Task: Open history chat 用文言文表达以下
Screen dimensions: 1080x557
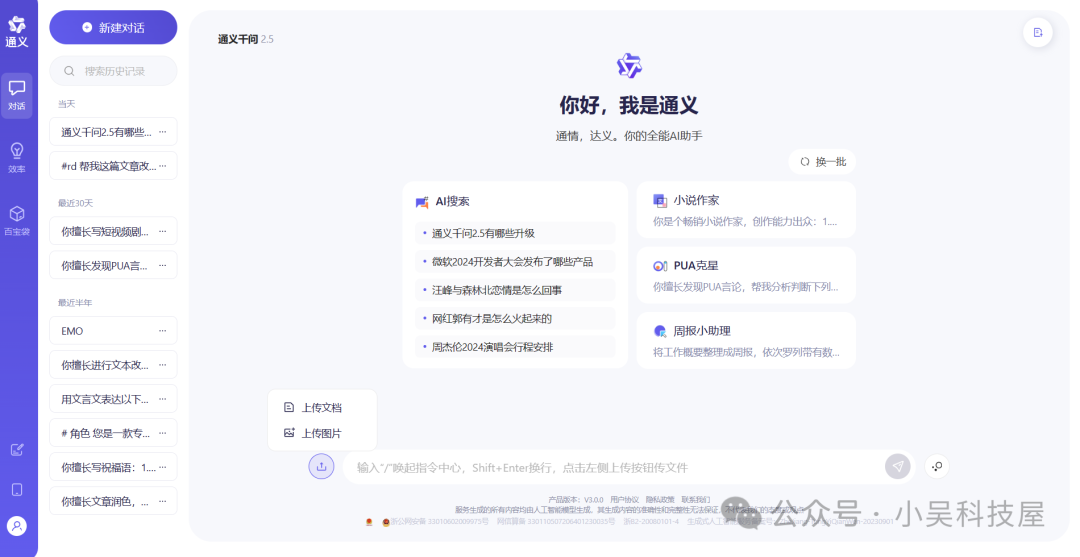Action: (113, 399)
